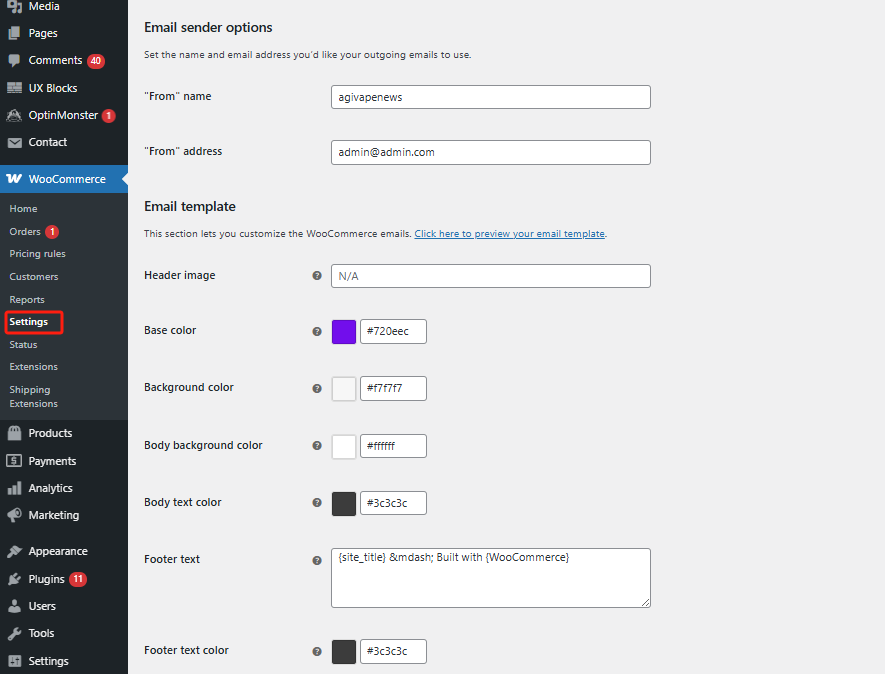
Task: Click the purple Base color swatch
Action: [x=344, y=332]
